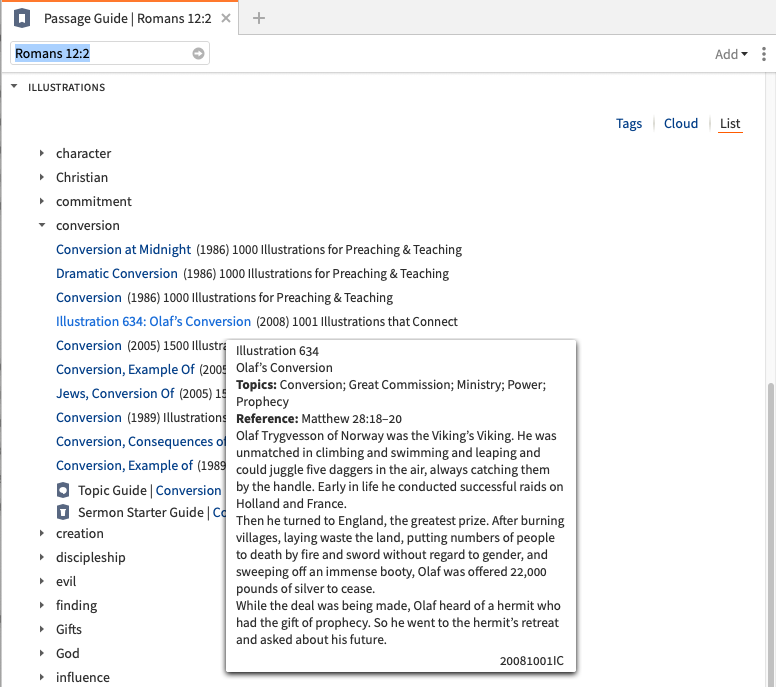
Task: Open the Topic Guide Conversion link
Action: pos(189,490)
